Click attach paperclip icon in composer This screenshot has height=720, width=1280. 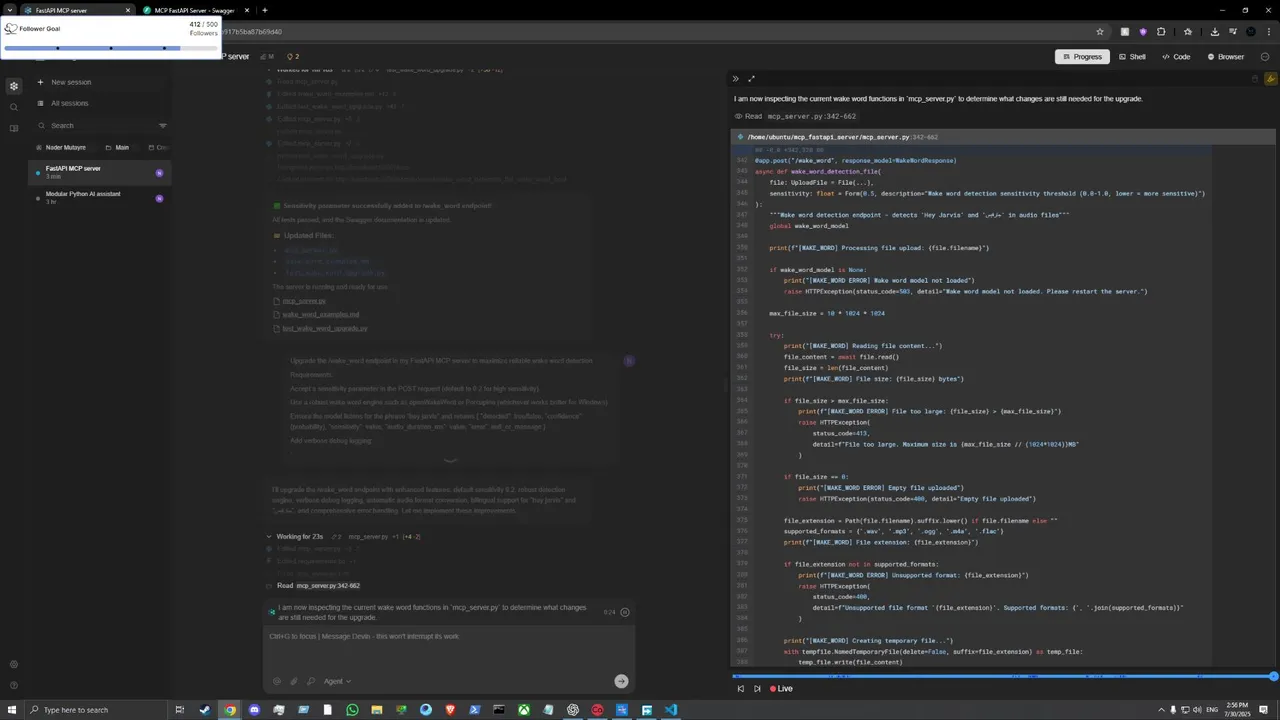[294, 681]
